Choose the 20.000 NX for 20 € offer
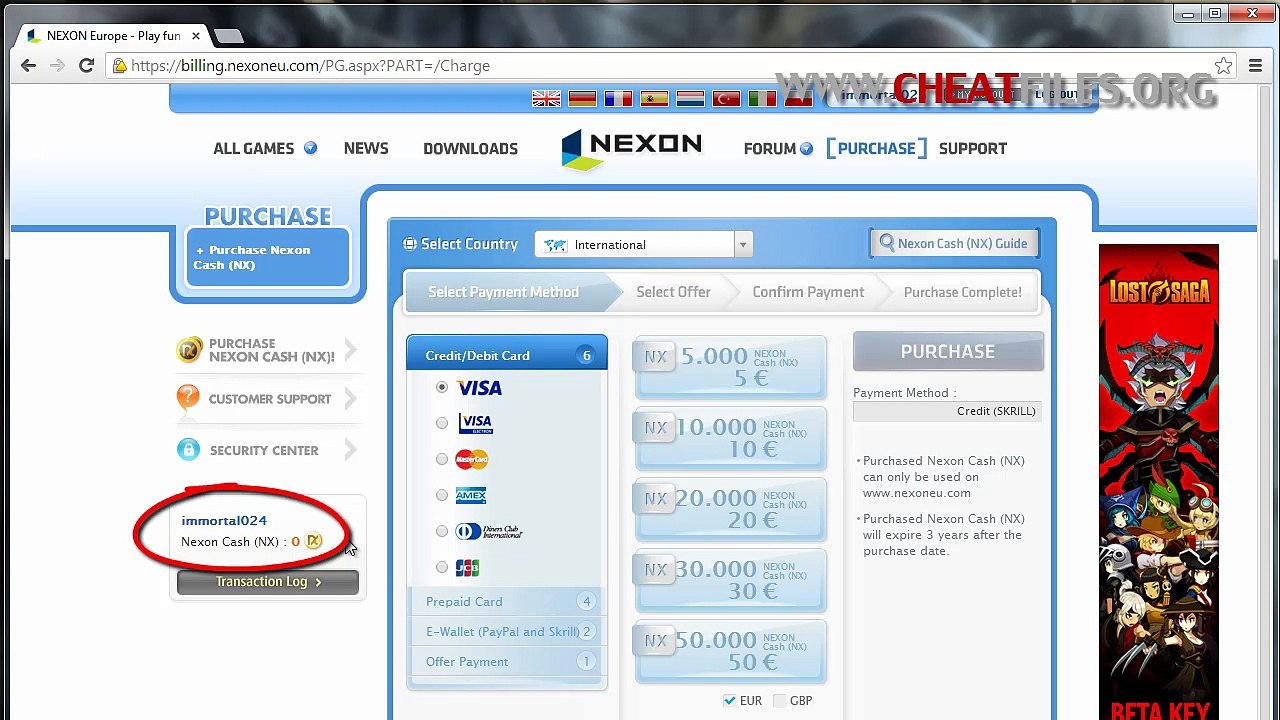The width and height of the screenshot is (1280, 720). 730,509
